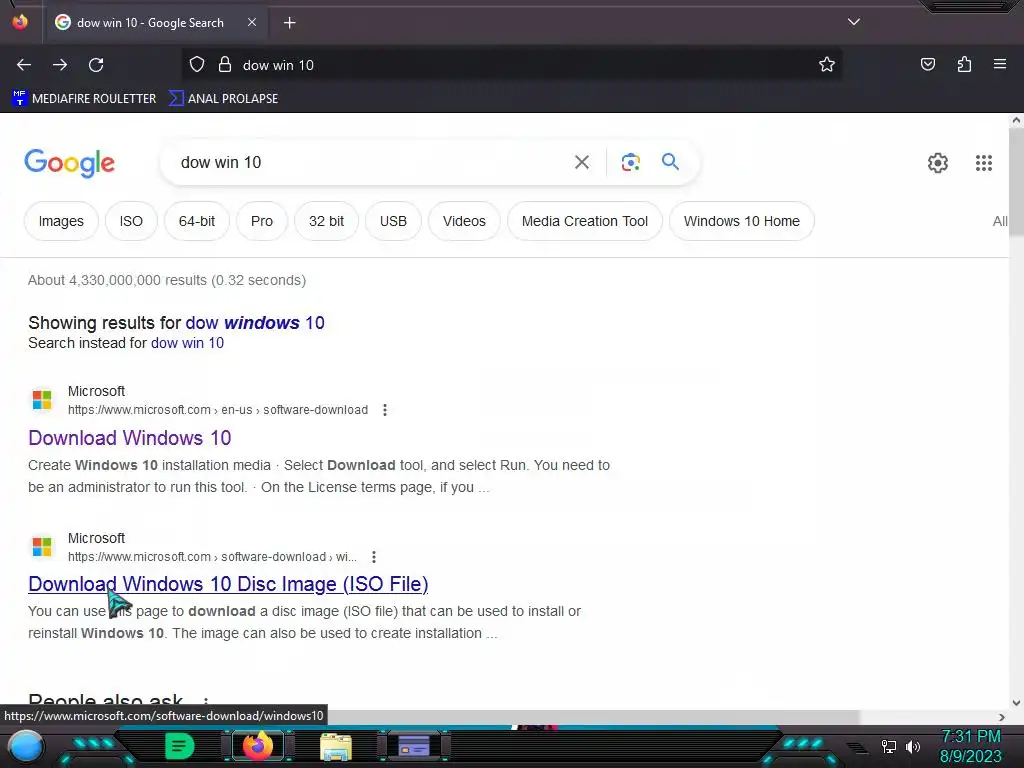This screenshot has height=768, width=1024.
Task: Click the 'dow windows 10' corrected query link
Action: click(x=255, y=323)
